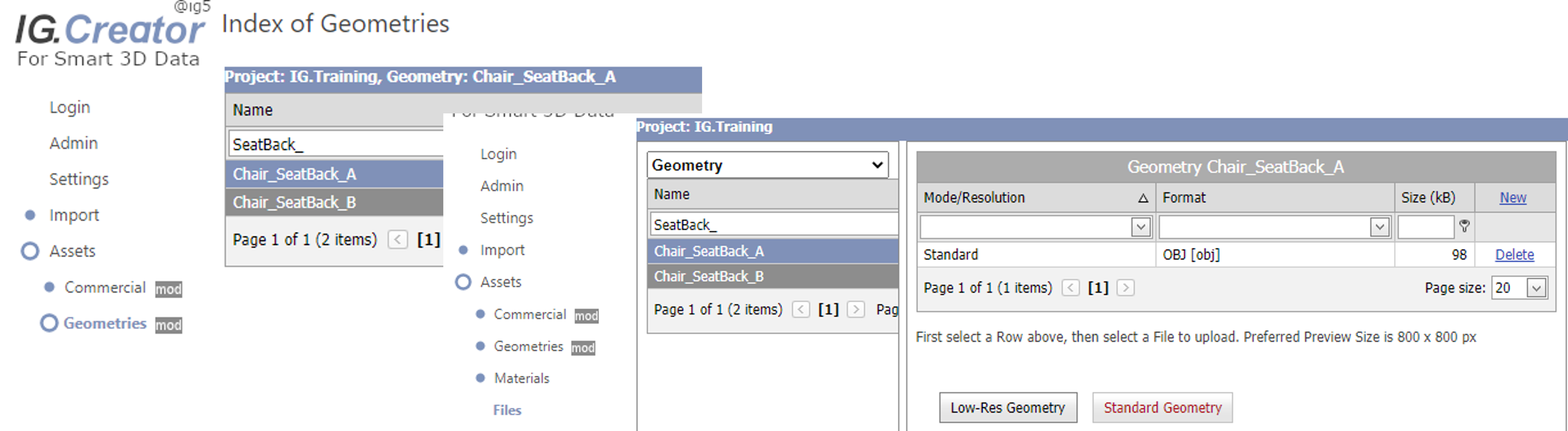Click the hollow circle beside highlighted Geometries
The image size is (1568, 431).
point(49,323)
